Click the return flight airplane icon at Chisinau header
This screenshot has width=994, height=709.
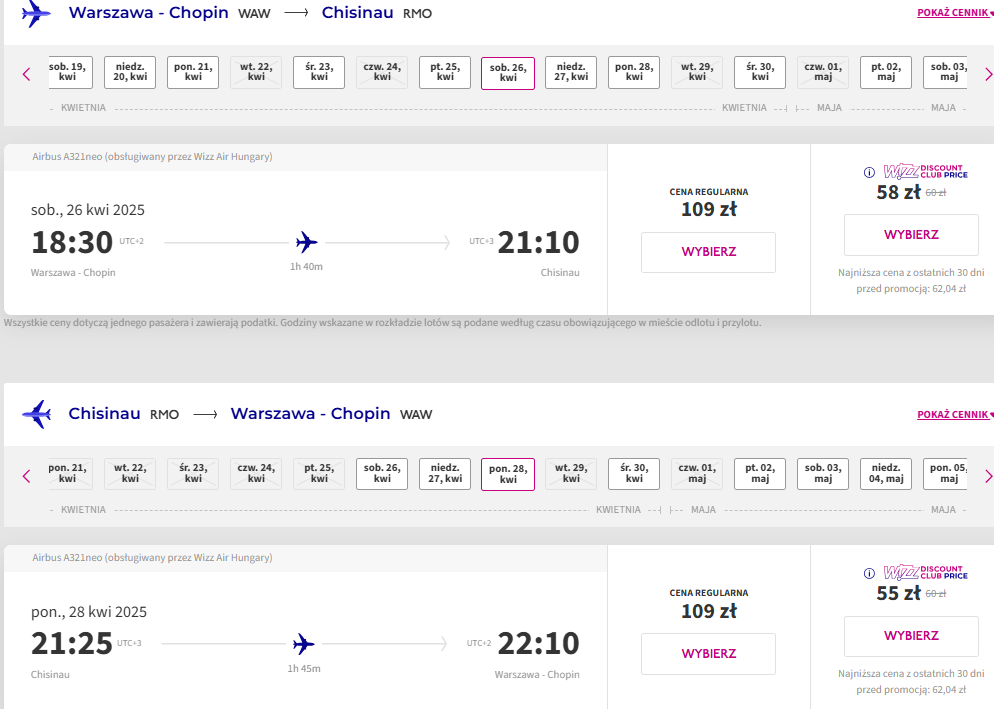click(x=36, y=414)
